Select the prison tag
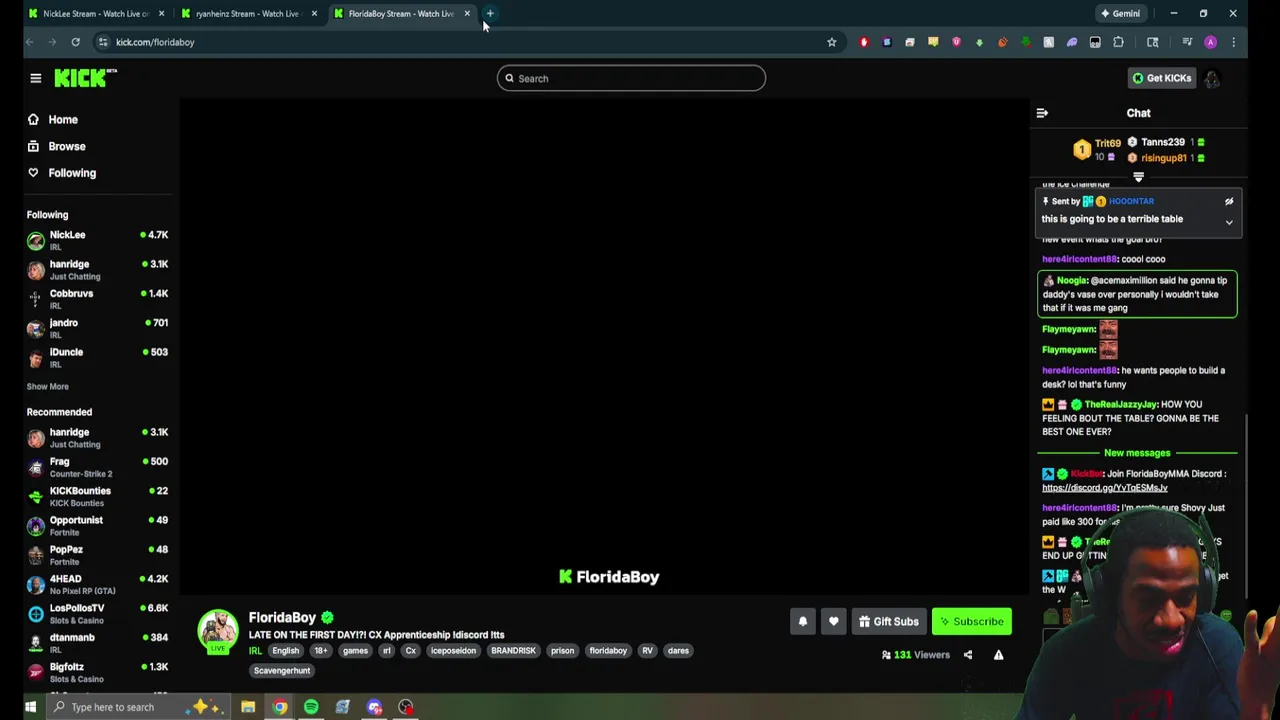 click(x=562, y=651)
